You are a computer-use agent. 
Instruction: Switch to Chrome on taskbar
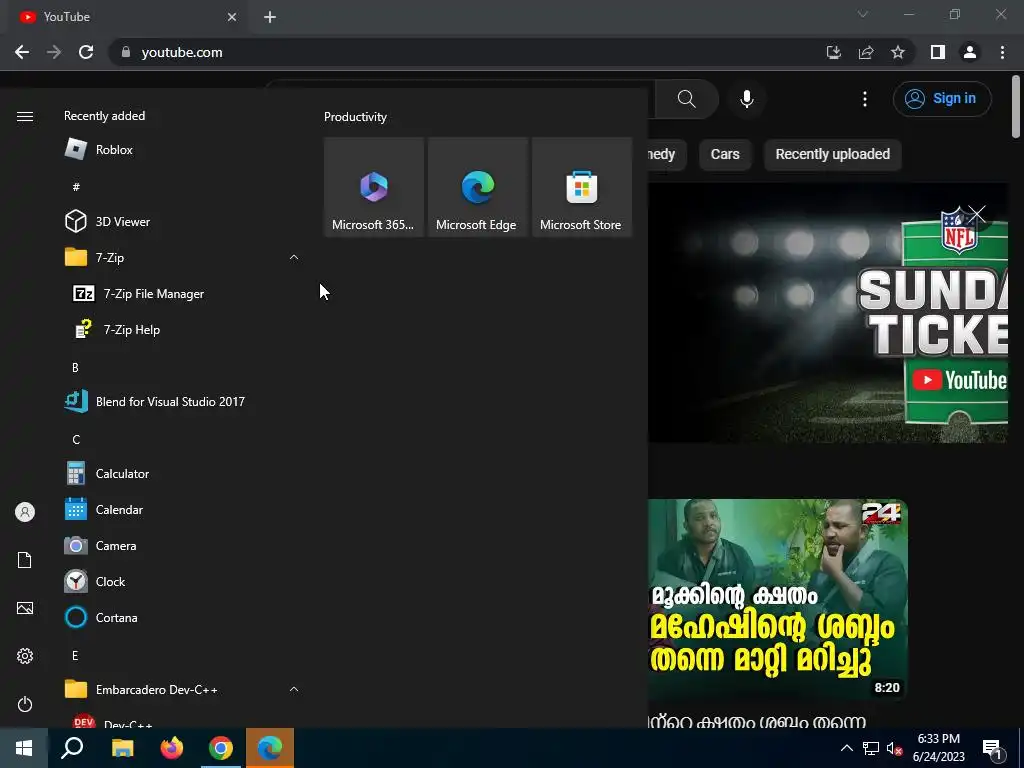pyautogui.click(x=221, y=748)
